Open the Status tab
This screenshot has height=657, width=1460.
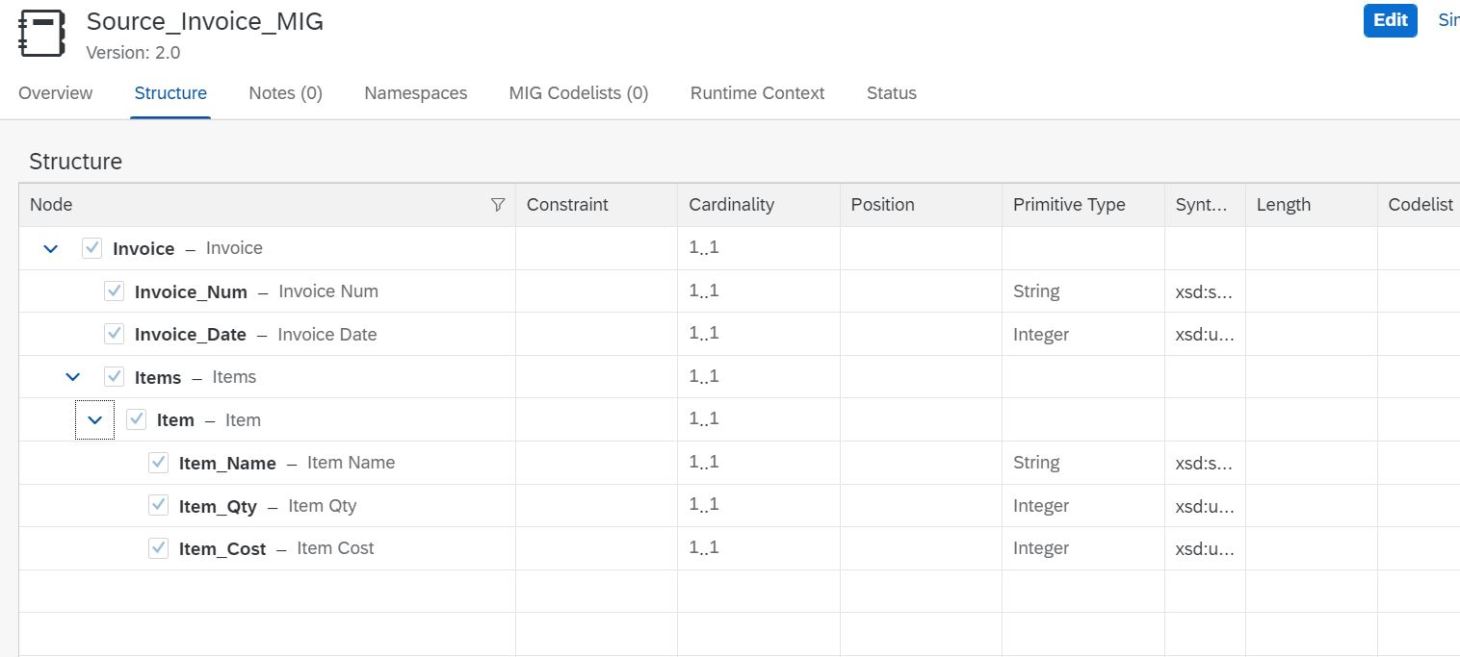coord(891,93)
